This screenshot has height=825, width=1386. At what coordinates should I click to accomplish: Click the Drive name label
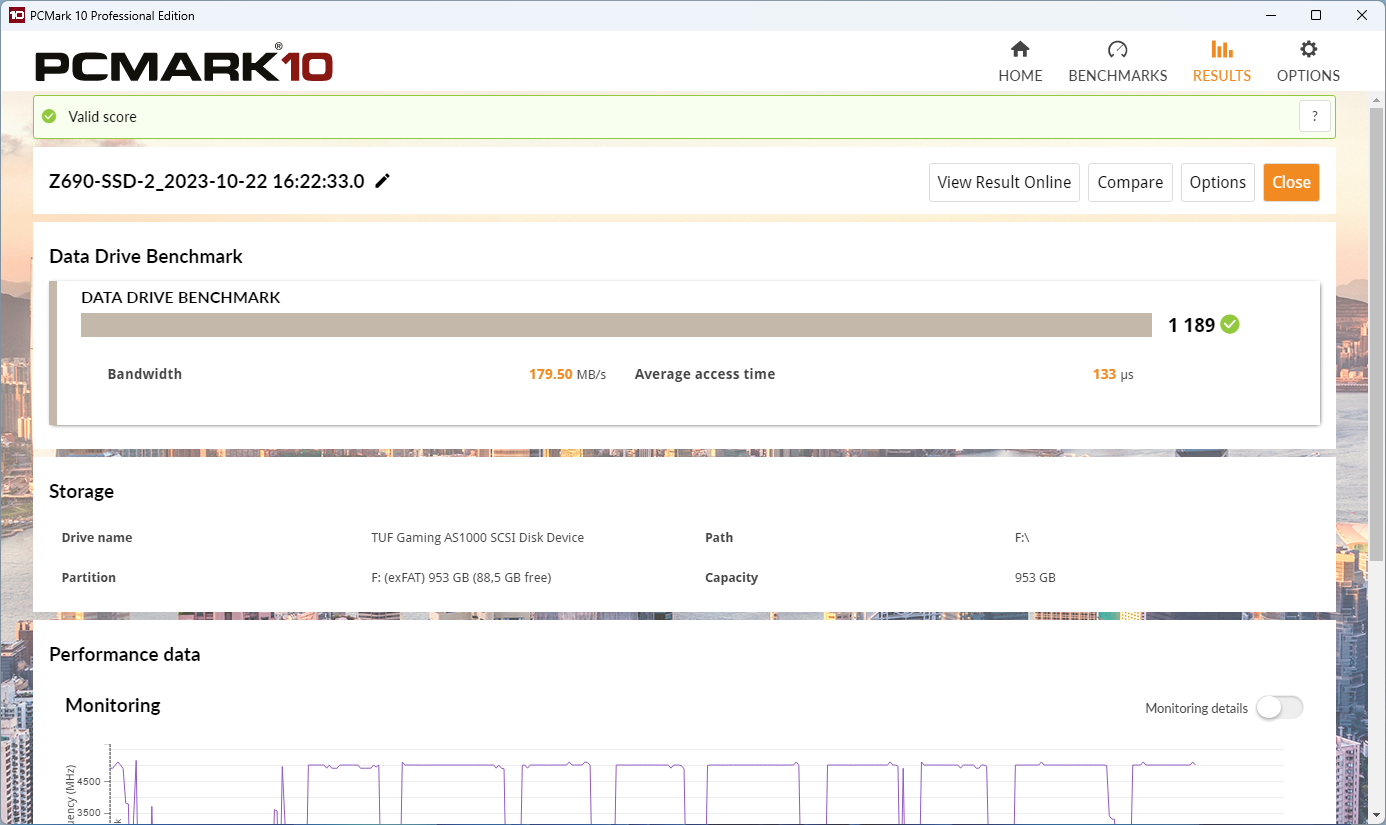point(96,537)
